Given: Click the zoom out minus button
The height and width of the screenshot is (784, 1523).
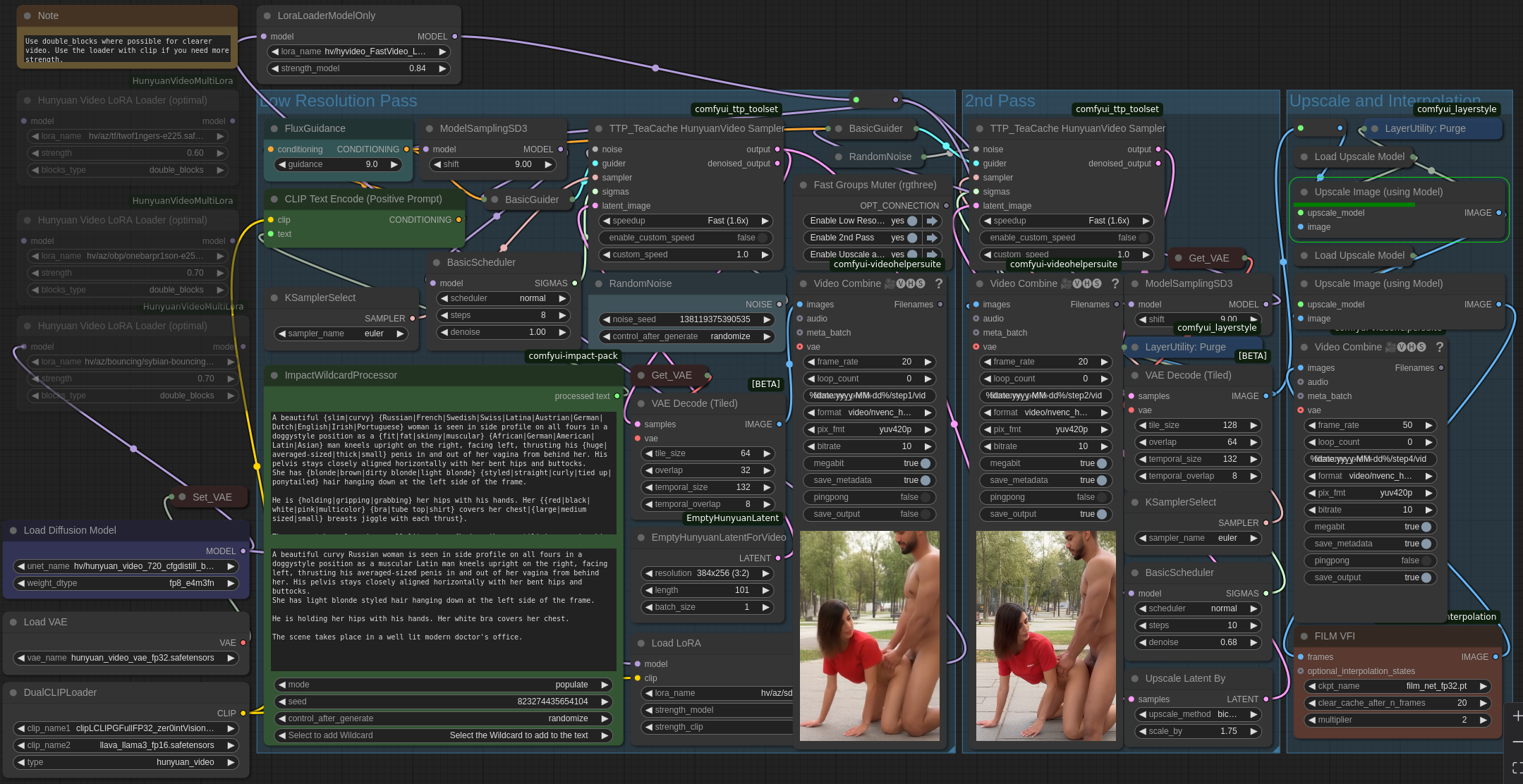Looking at the screenshot, I should [1517, 742].
